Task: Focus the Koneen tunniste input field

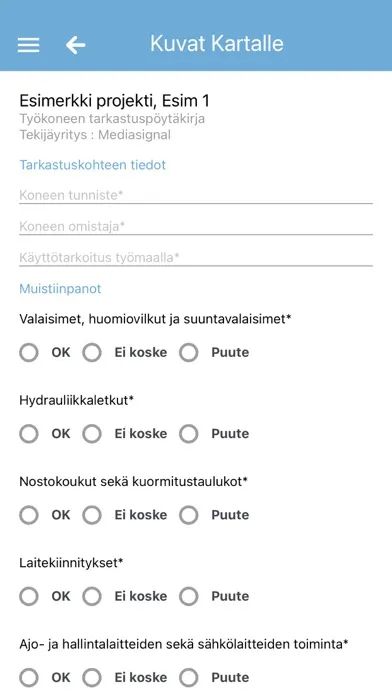Action: point(196,195)
